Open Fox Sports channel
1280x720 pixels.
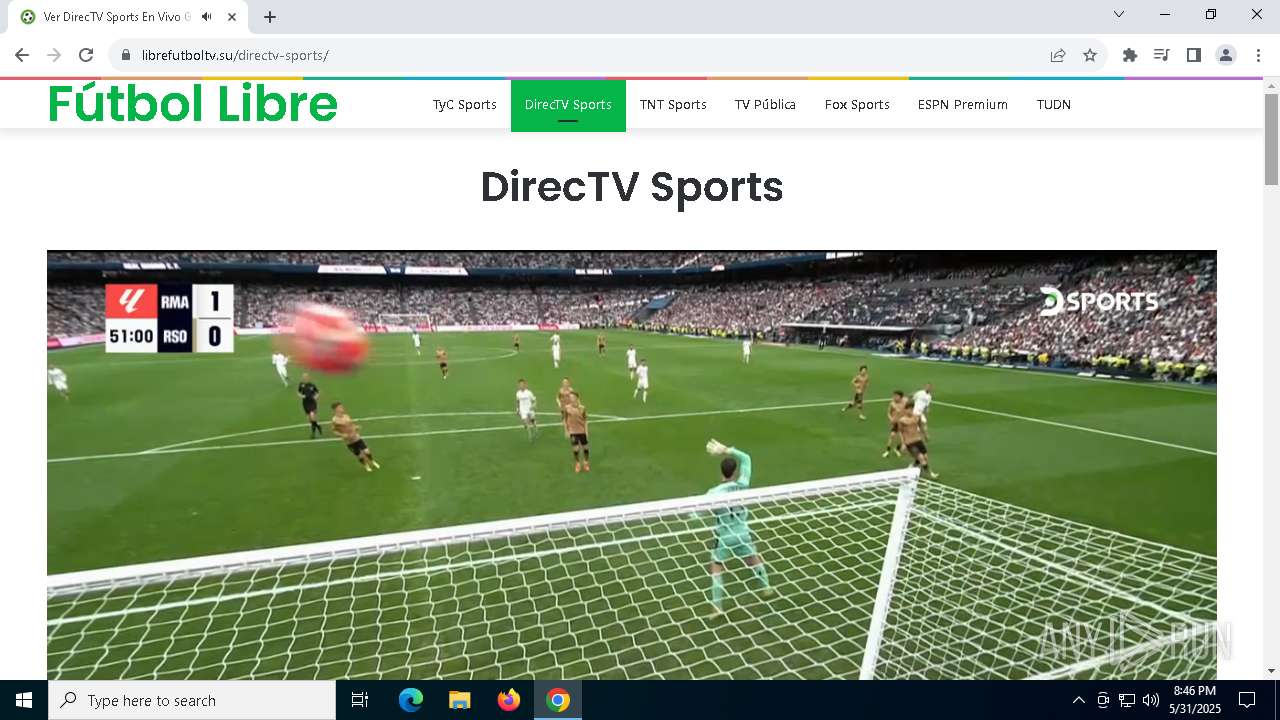pos(857,105)
